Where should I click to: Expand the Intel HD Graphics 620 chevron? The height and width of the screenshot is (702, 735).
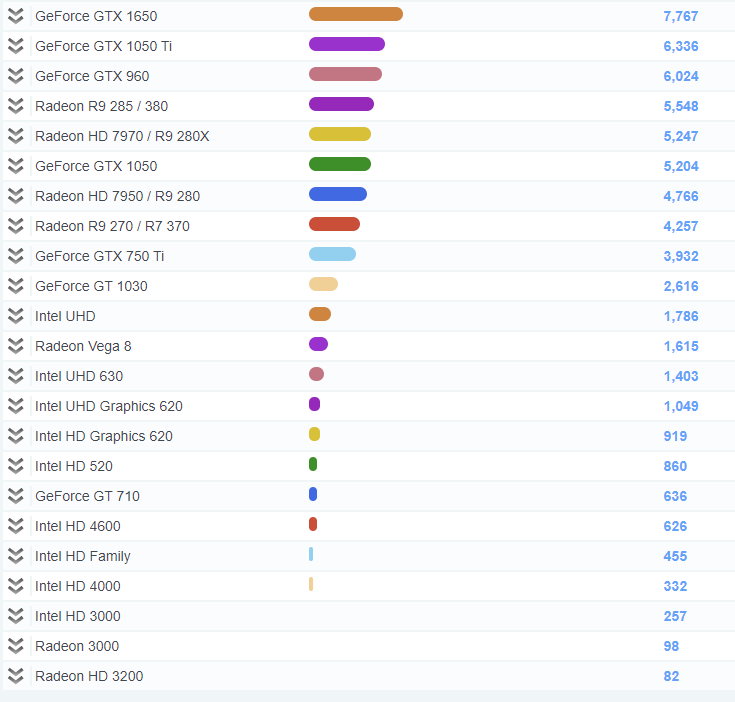tap(15, 436)
